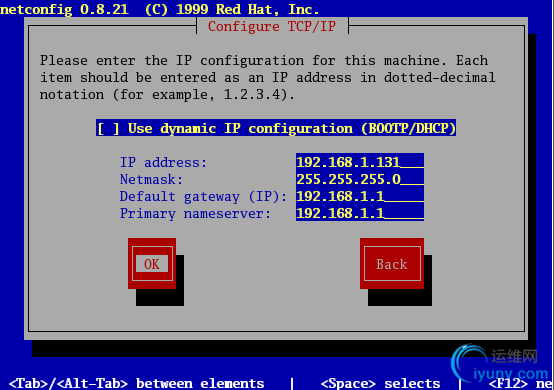Click the '<Space> selects' hint text
The height and width of the screenshot is (390, 554).
click(x=381, y=383)
